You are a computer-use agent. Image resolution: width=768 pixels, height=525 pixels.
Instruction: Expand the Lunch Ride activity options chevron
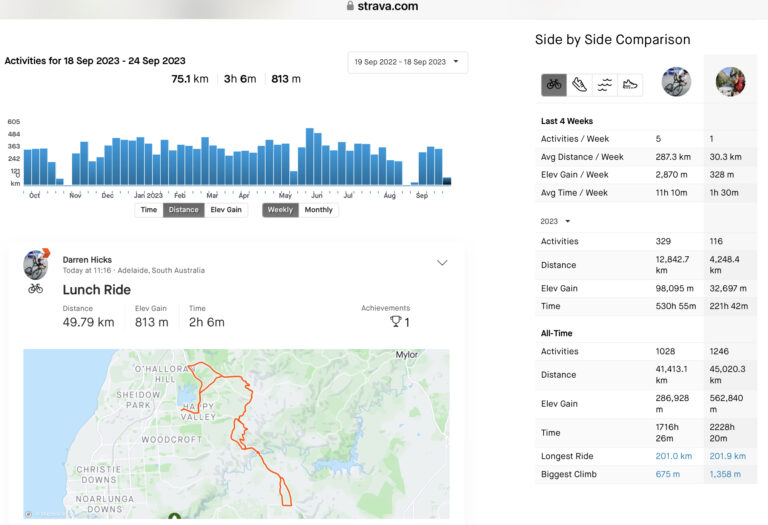coord(442,263)
